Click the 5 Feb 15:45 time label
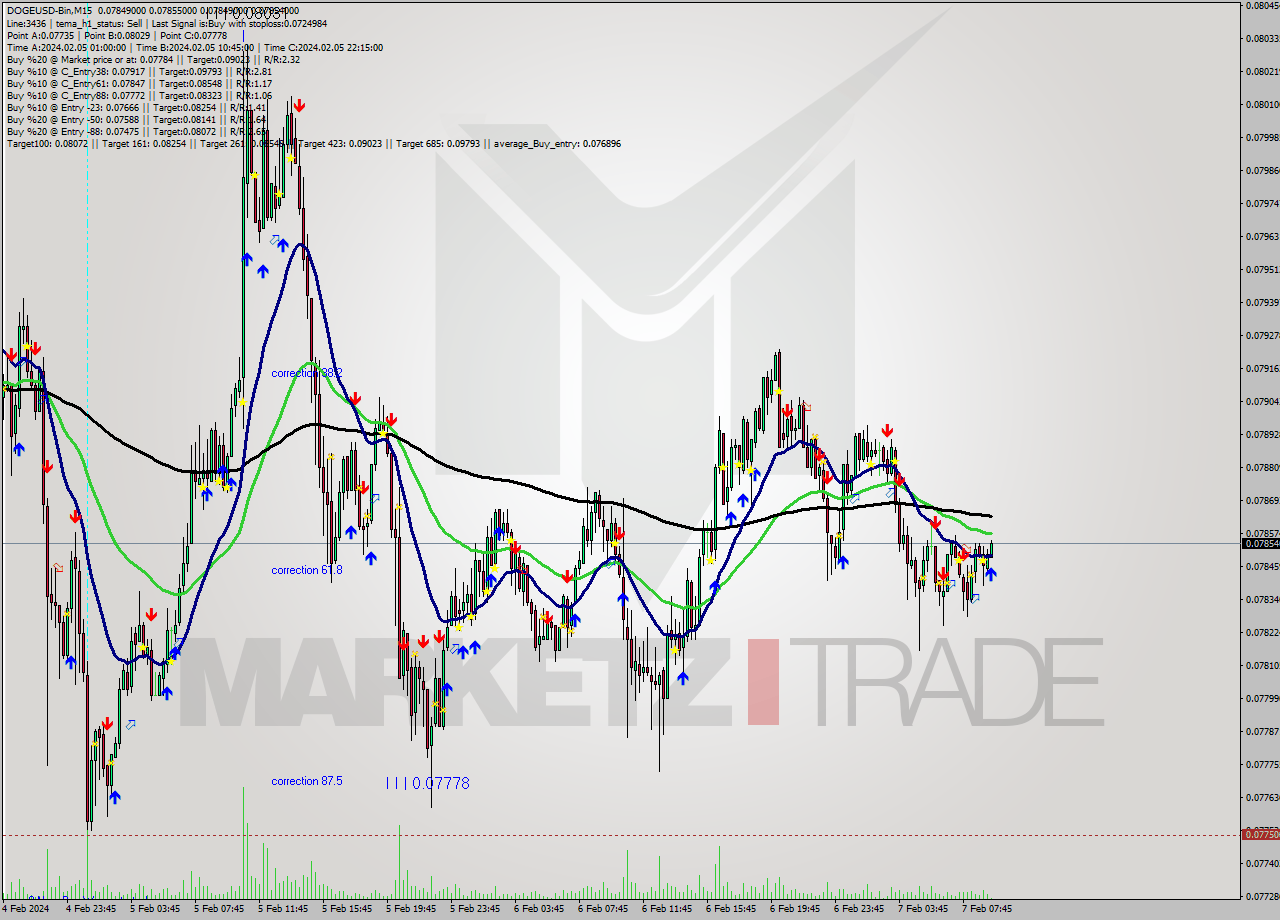The width and height of the screenshot is (1280, 920). click(347, 909)
